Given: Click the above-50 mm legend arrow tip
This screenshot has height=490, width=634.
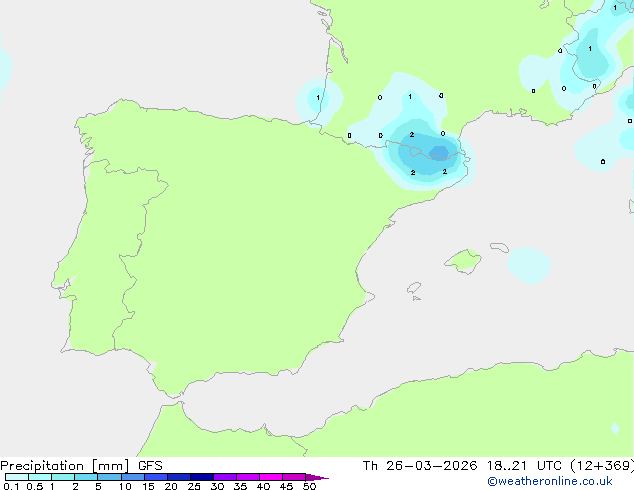Looking at the screenshot, I should point(317,477).
